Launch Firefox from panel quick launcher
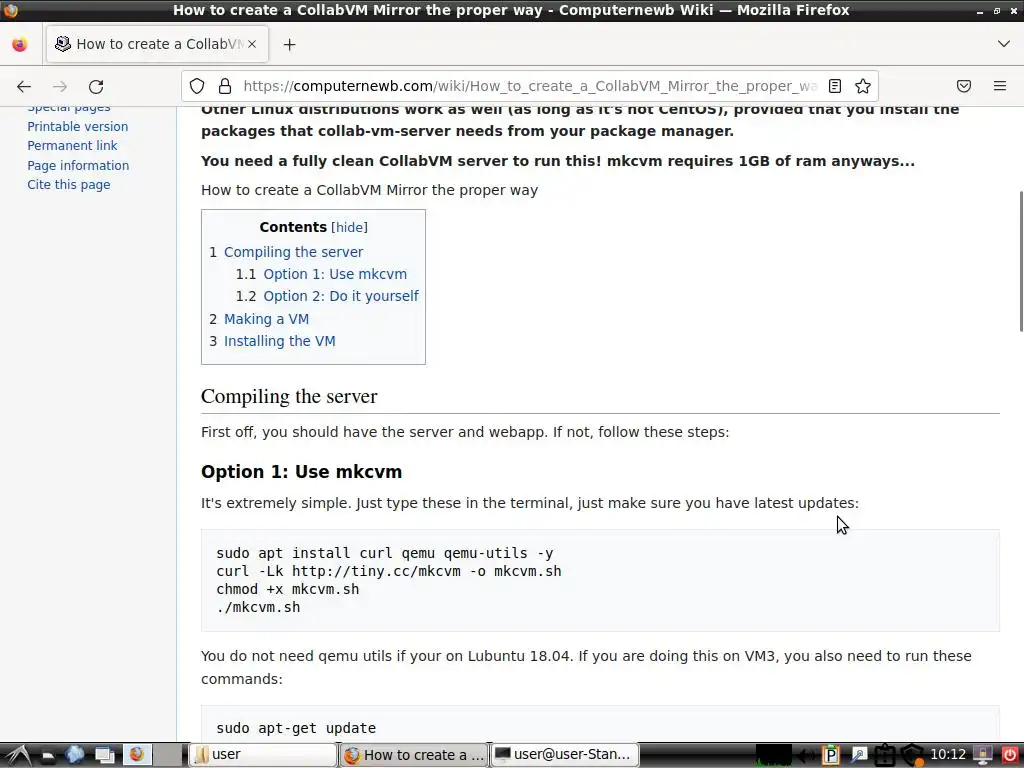The width and height of the screenshot is (1024, 768). [x=136, y=754]
